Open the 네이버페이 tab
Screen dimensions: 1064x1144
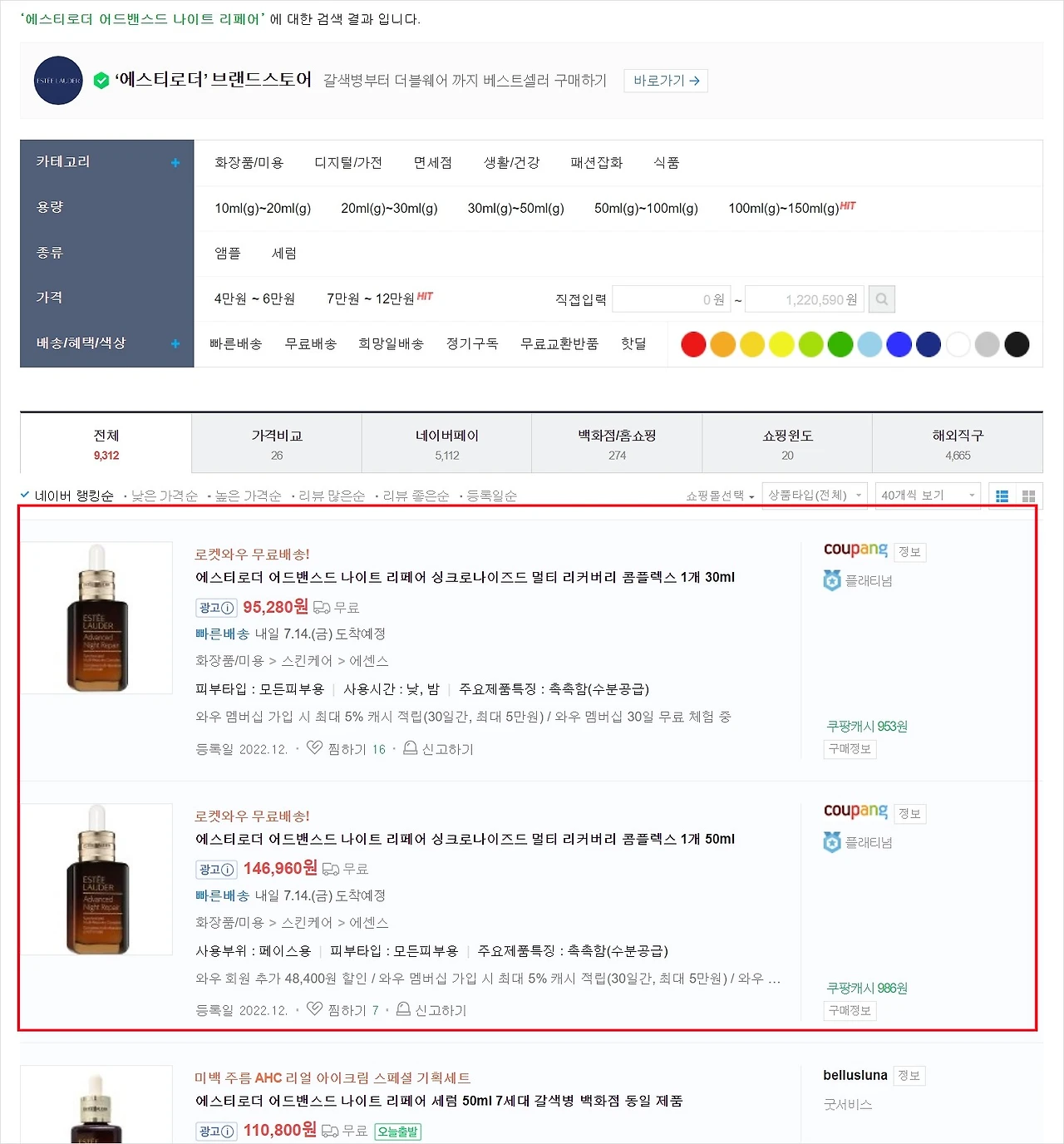(447, 443)
